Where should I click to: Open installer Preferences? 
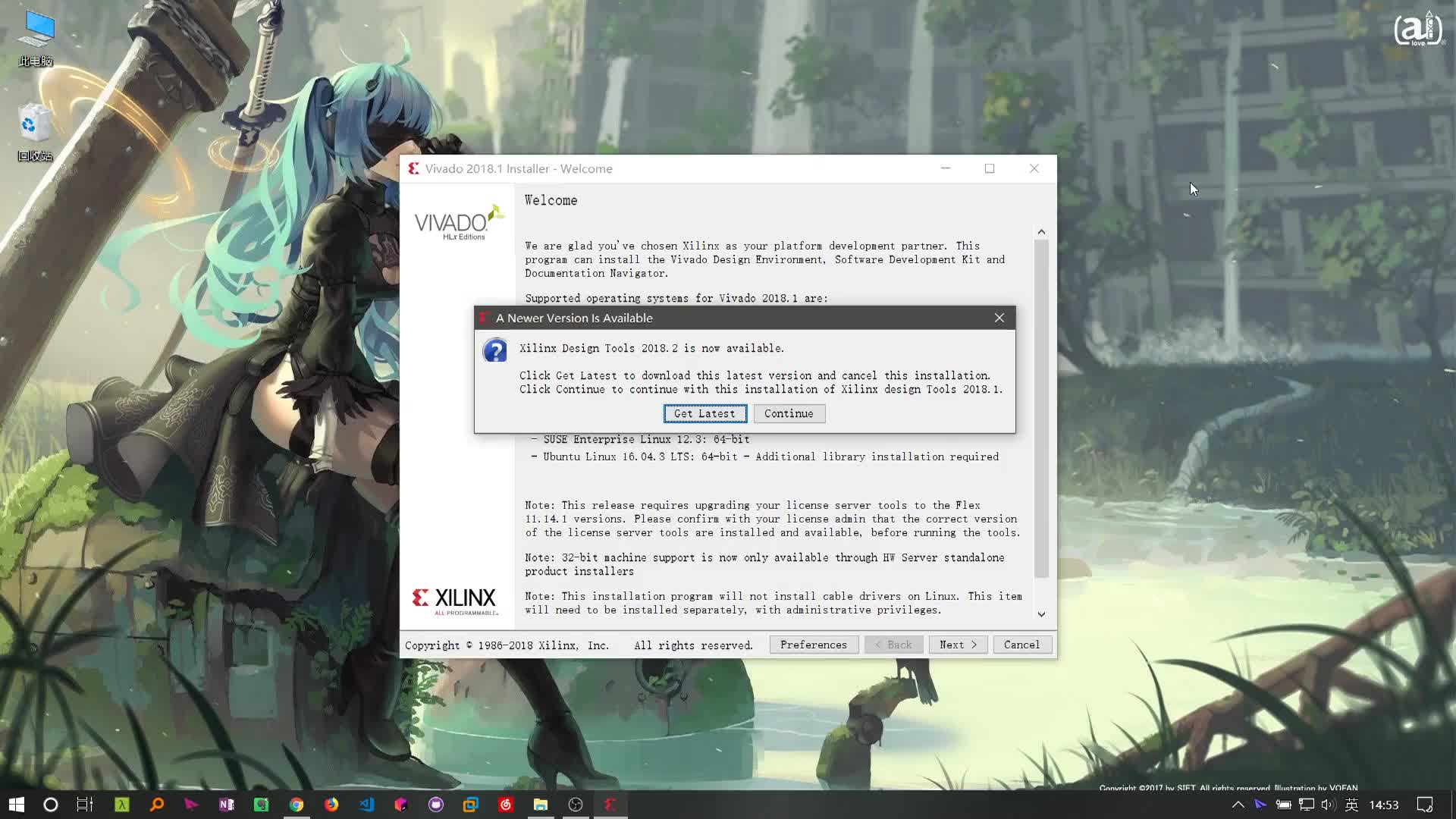(x=814, y=645)
